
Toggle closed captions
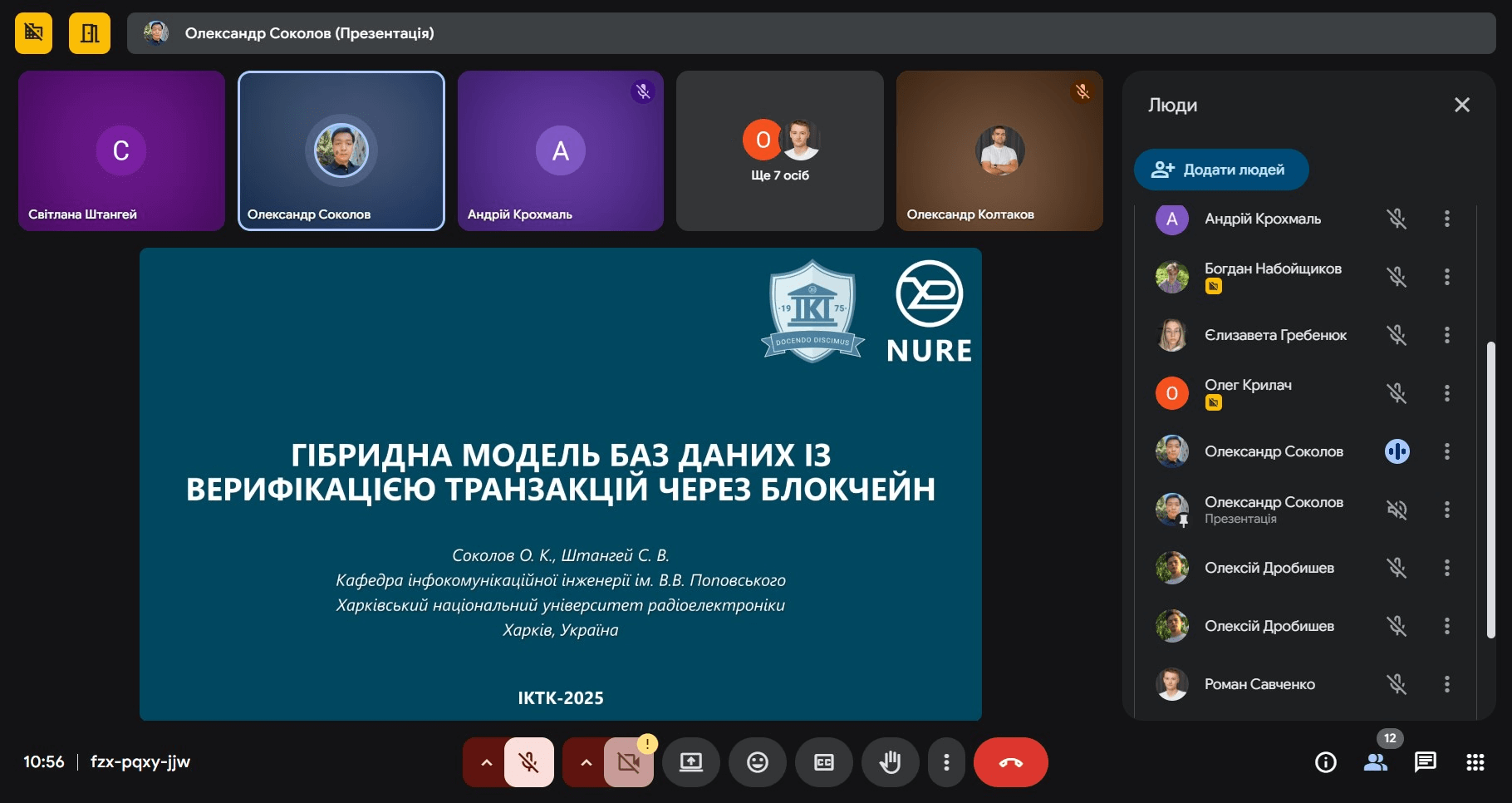[x=823, y=762]
